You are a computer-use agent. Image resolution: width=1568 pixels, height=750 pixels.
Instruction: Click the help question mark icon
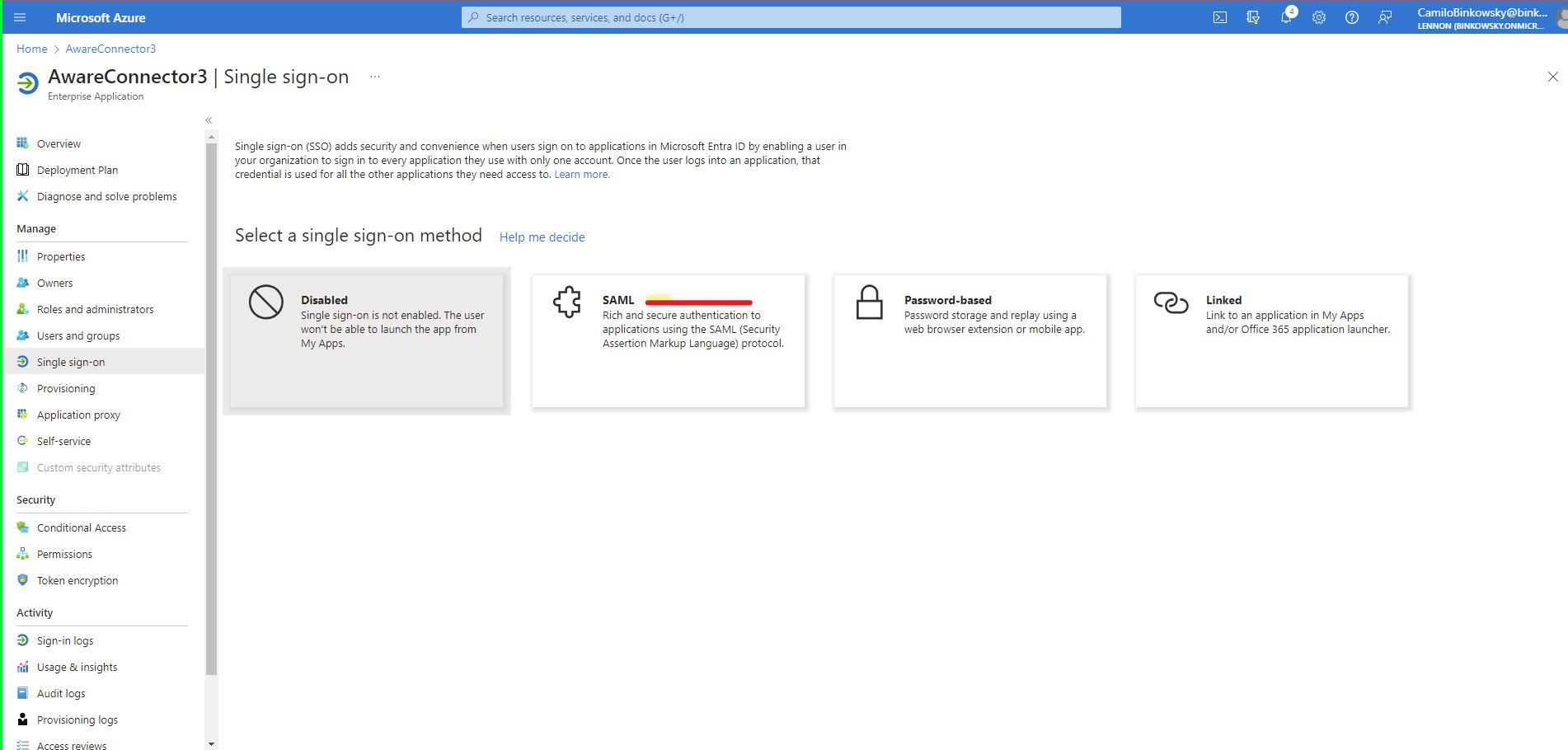[1351, 16]
